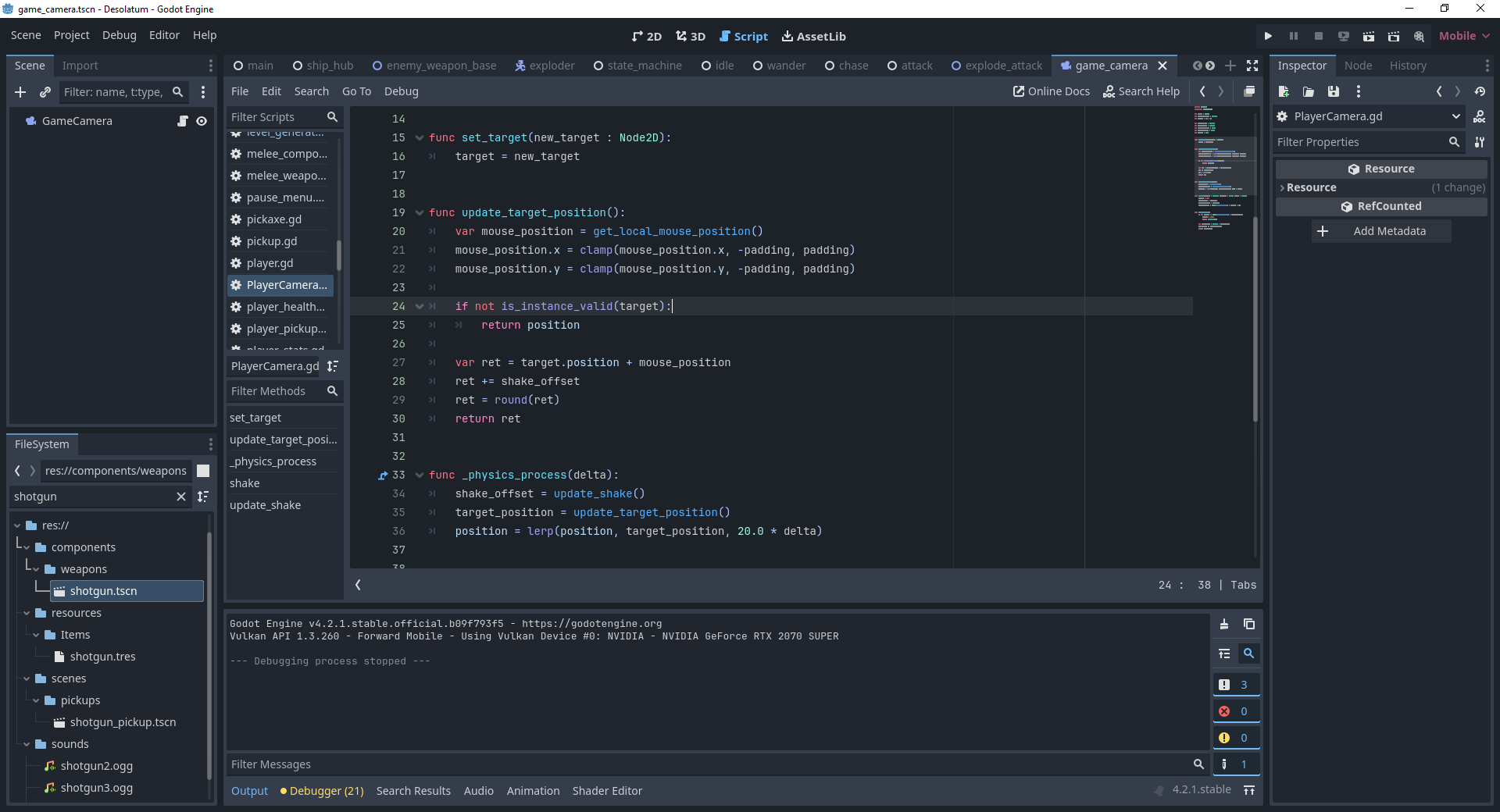
Task: Clear the Output log messages
Action: [1224, 624]
